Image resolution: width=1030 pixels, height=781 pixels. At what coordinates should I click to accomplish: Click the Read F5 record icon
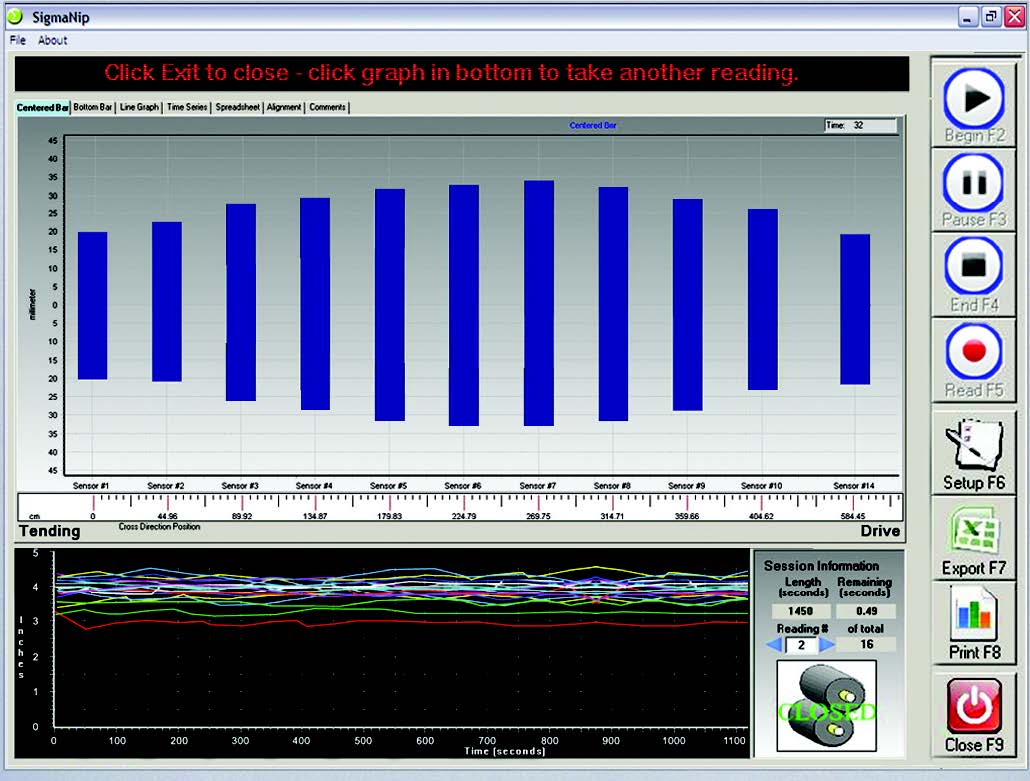tap(975, 352)
